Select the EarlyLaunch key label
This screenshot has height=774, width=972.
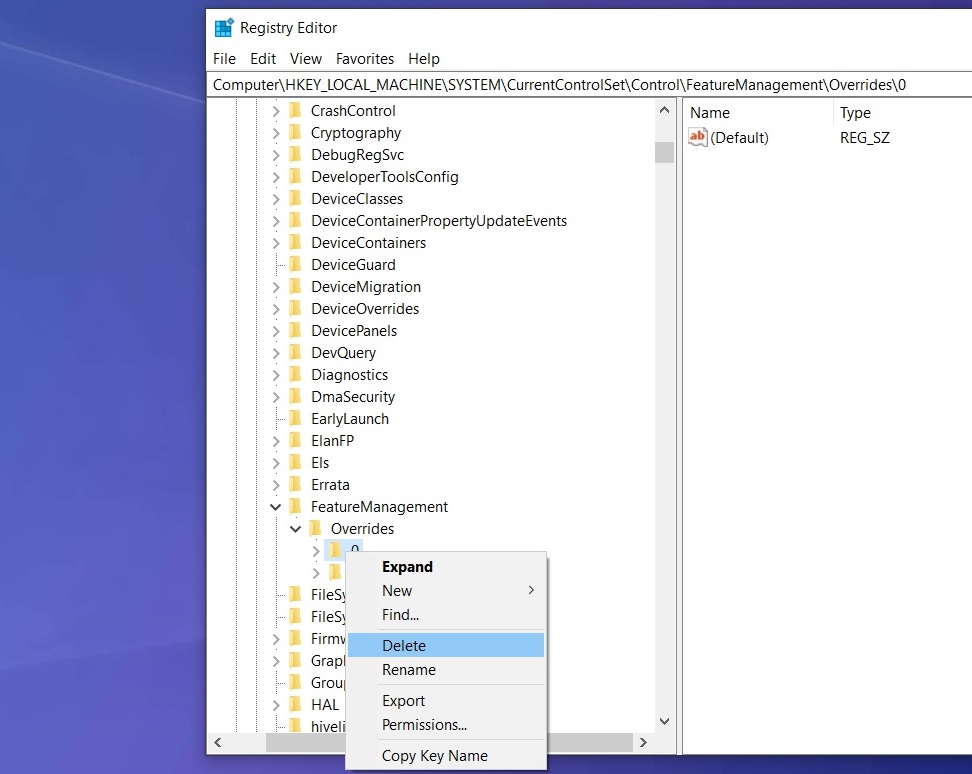(350, 419)
